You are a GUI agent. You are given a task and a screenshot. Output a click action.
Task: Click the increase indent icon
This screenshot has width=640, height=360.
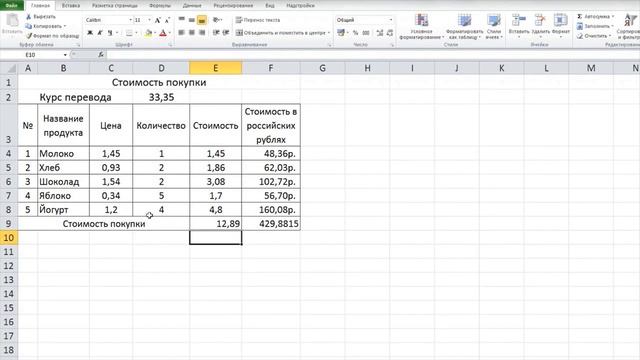pos(226,33)
